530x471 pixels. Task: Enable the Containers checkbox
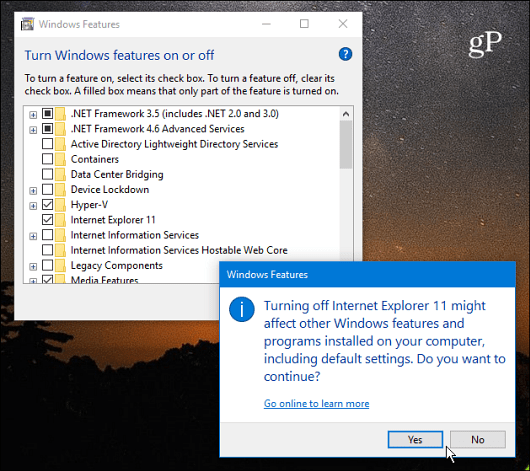pyautogui.click(x=47, y=159)
